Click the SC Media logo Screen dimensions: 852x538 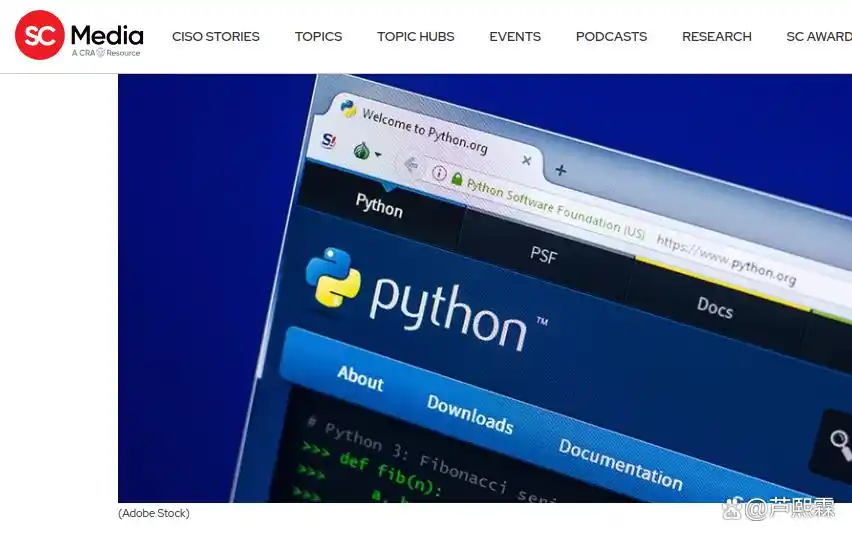coord(79,35)
